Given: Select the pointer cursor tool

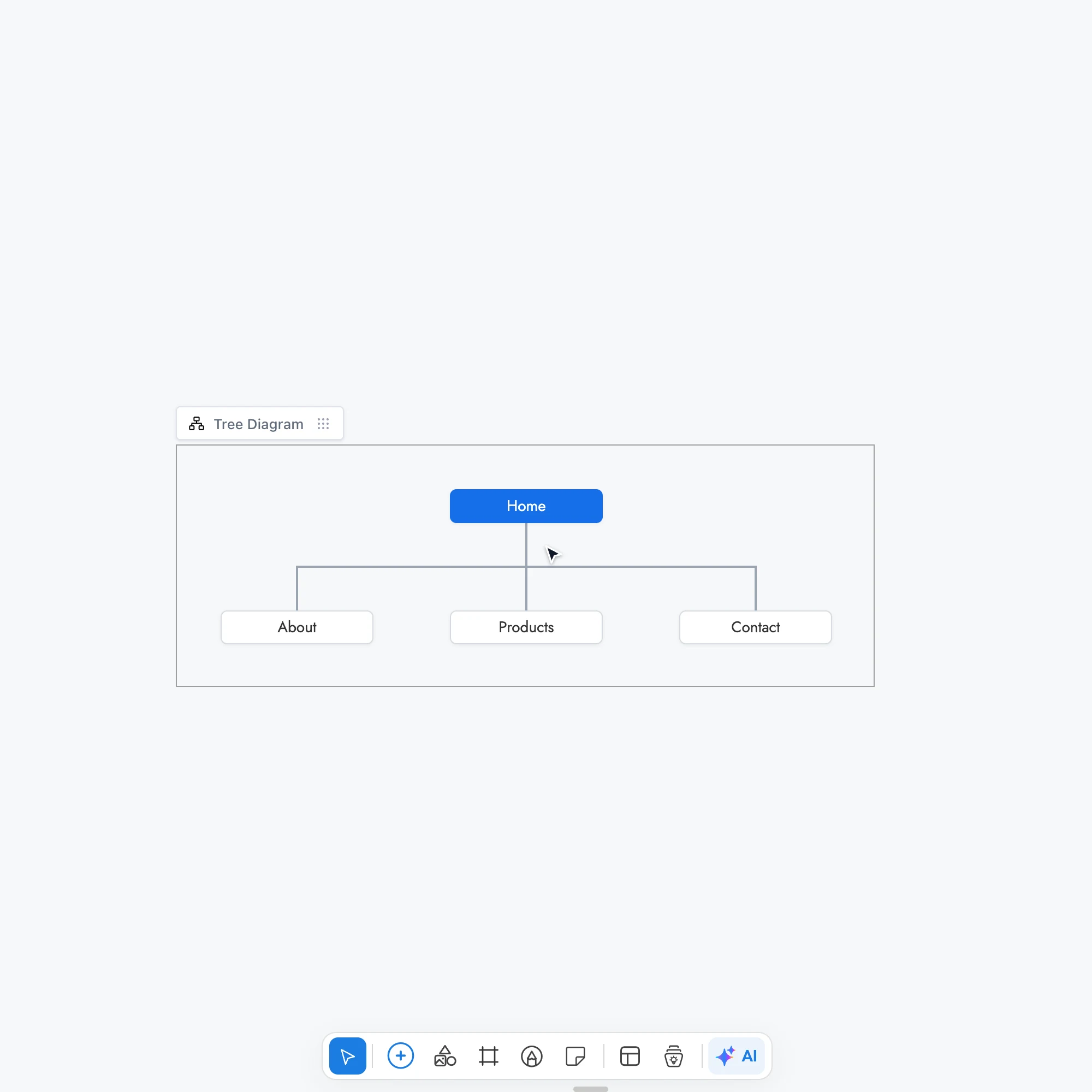Looking at the screenshot, I should tap(347, 1056).
